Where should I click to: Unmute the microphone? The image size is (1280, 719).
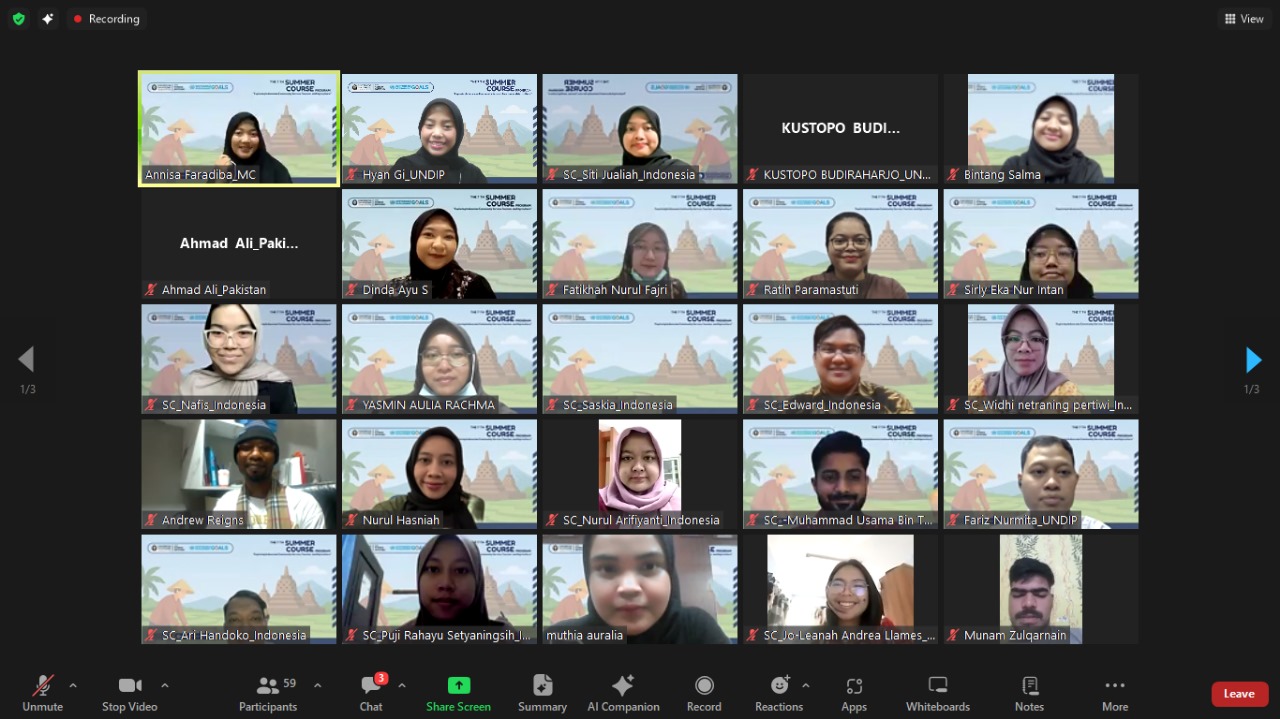click(x=42, y=693)
